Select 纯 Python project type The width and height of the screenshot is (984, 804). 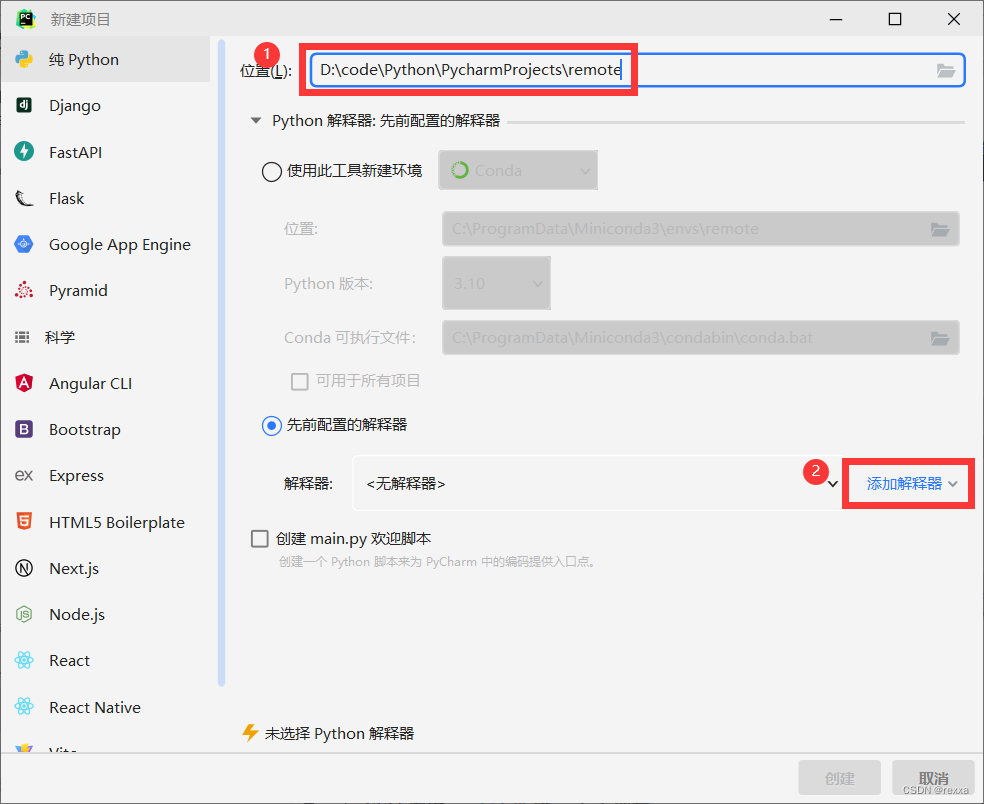(105, 59)
